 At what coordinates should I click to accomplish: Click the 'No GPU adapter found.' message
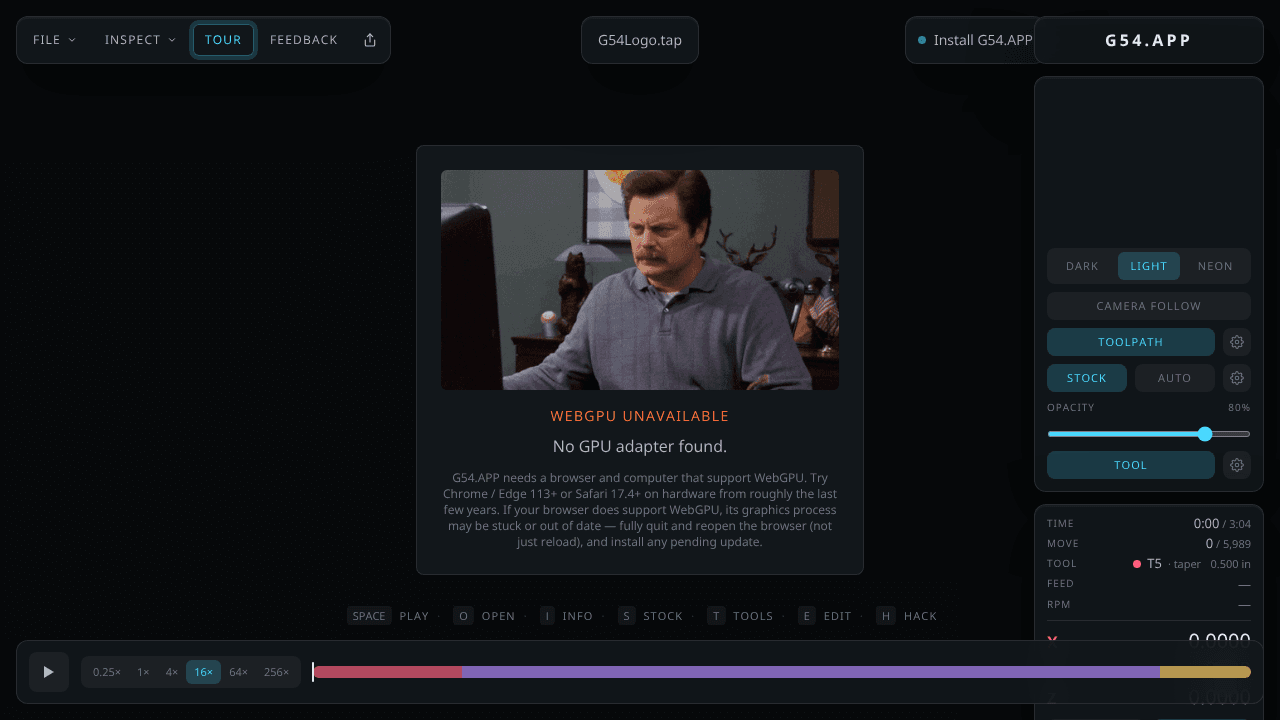(640, 446)
